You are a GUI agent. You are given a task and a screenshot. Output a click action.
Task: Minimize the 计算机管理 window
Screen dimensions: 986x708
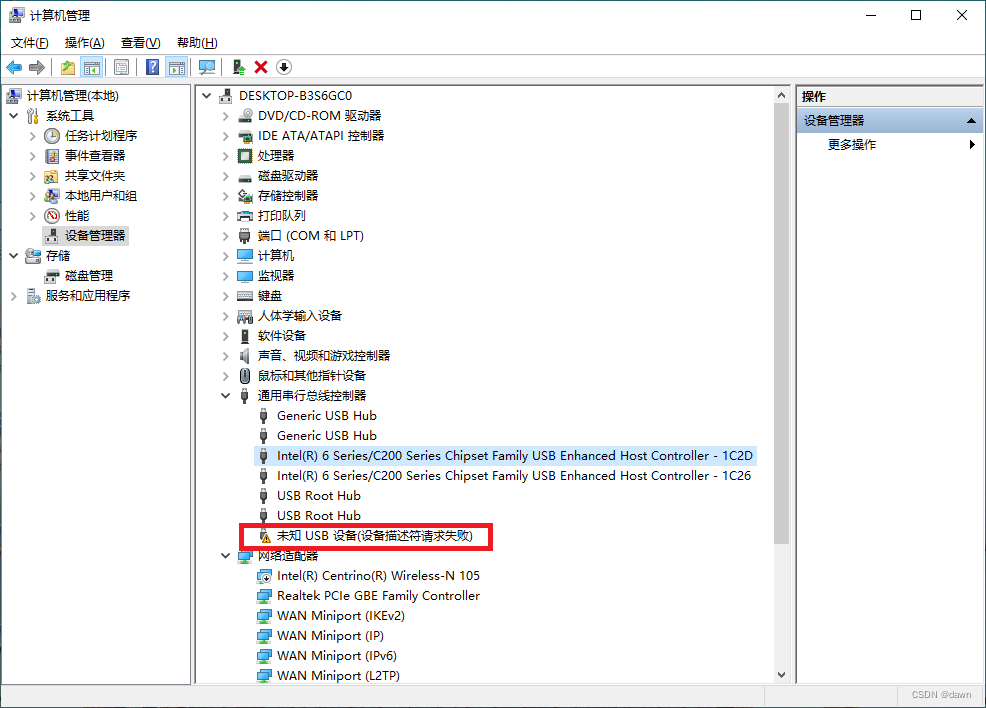871,15
